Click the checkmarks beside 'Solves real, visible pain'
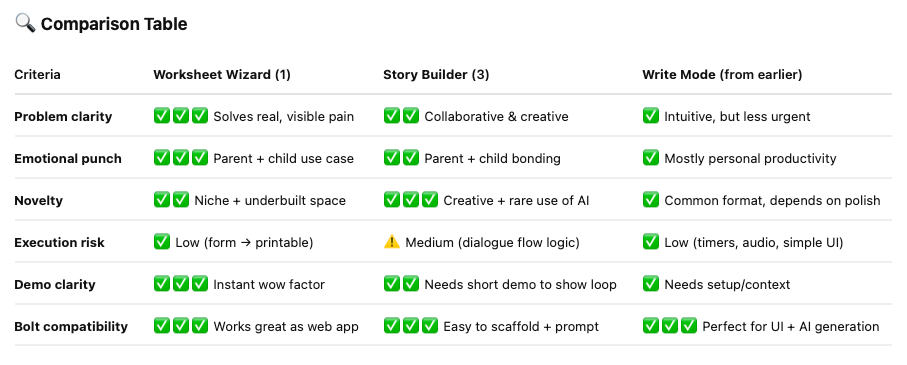 click(x=181, y=116)
